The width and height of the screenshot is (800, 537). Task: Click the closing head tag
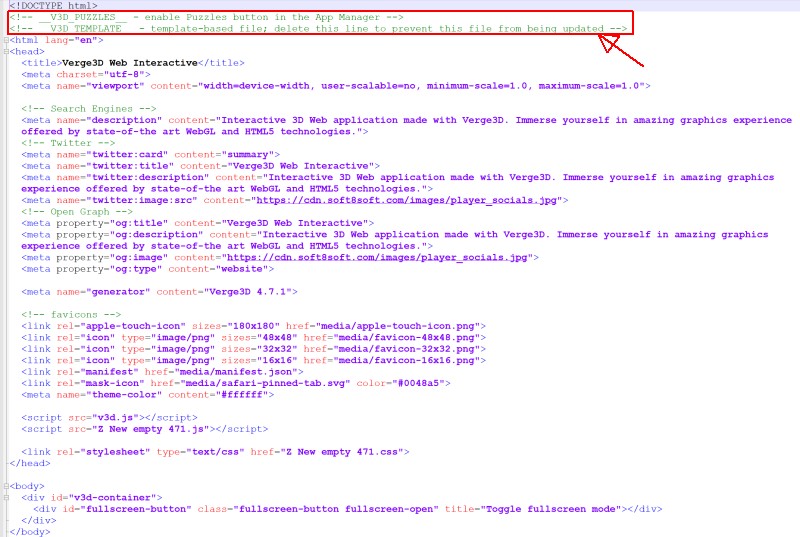30,463
